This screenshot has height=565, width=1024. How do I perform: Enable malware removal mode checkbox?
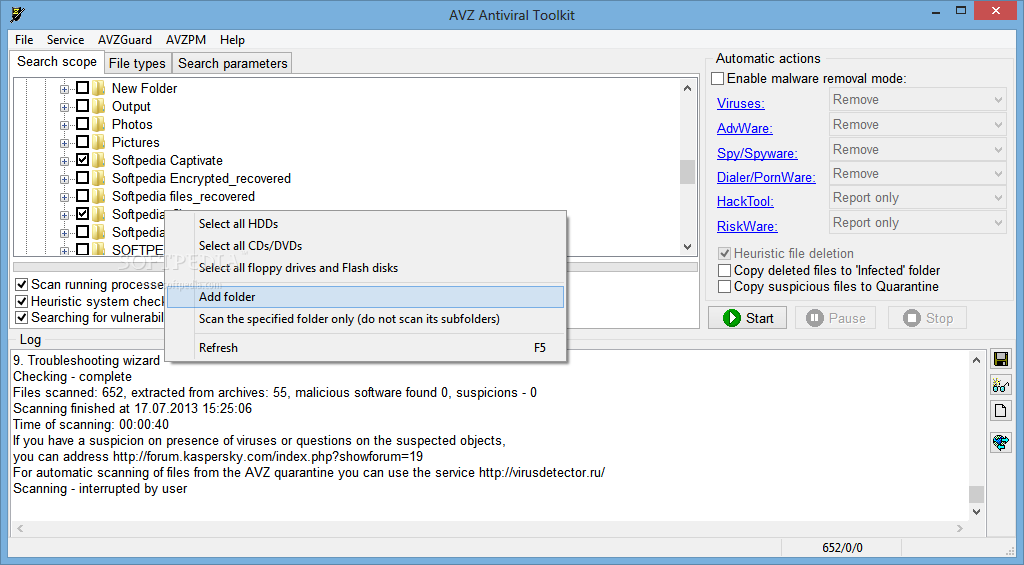point(718,78)
